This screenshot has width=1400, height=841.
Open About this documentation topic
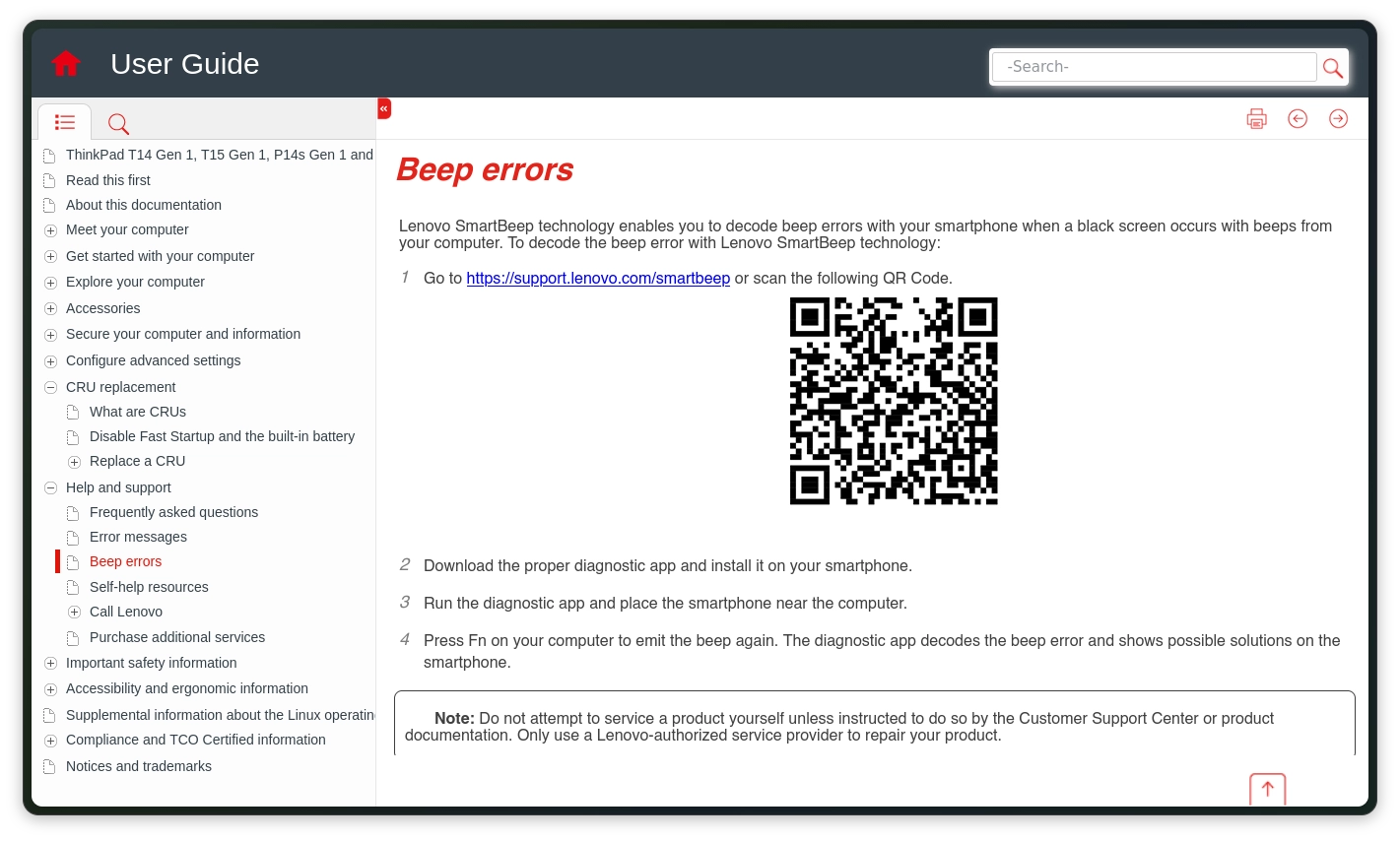tap(144, 205)
